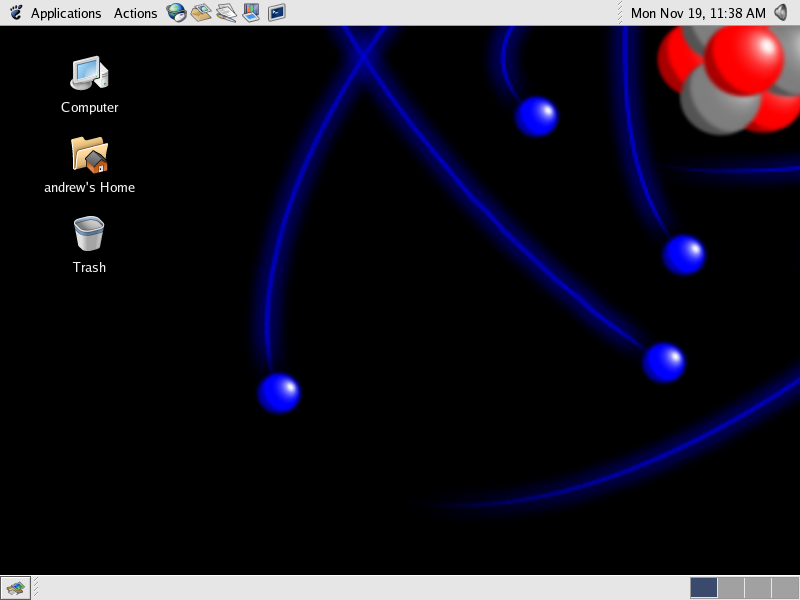Launch the web browser globe icon

(x=177, y=13)
